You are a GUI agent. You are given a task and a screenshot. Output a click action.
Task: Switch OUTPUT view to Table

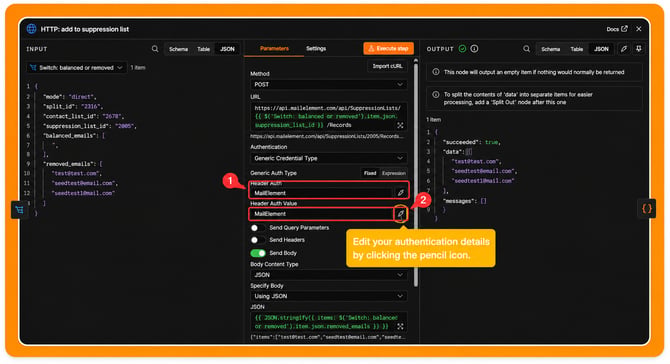click(576, 49)
